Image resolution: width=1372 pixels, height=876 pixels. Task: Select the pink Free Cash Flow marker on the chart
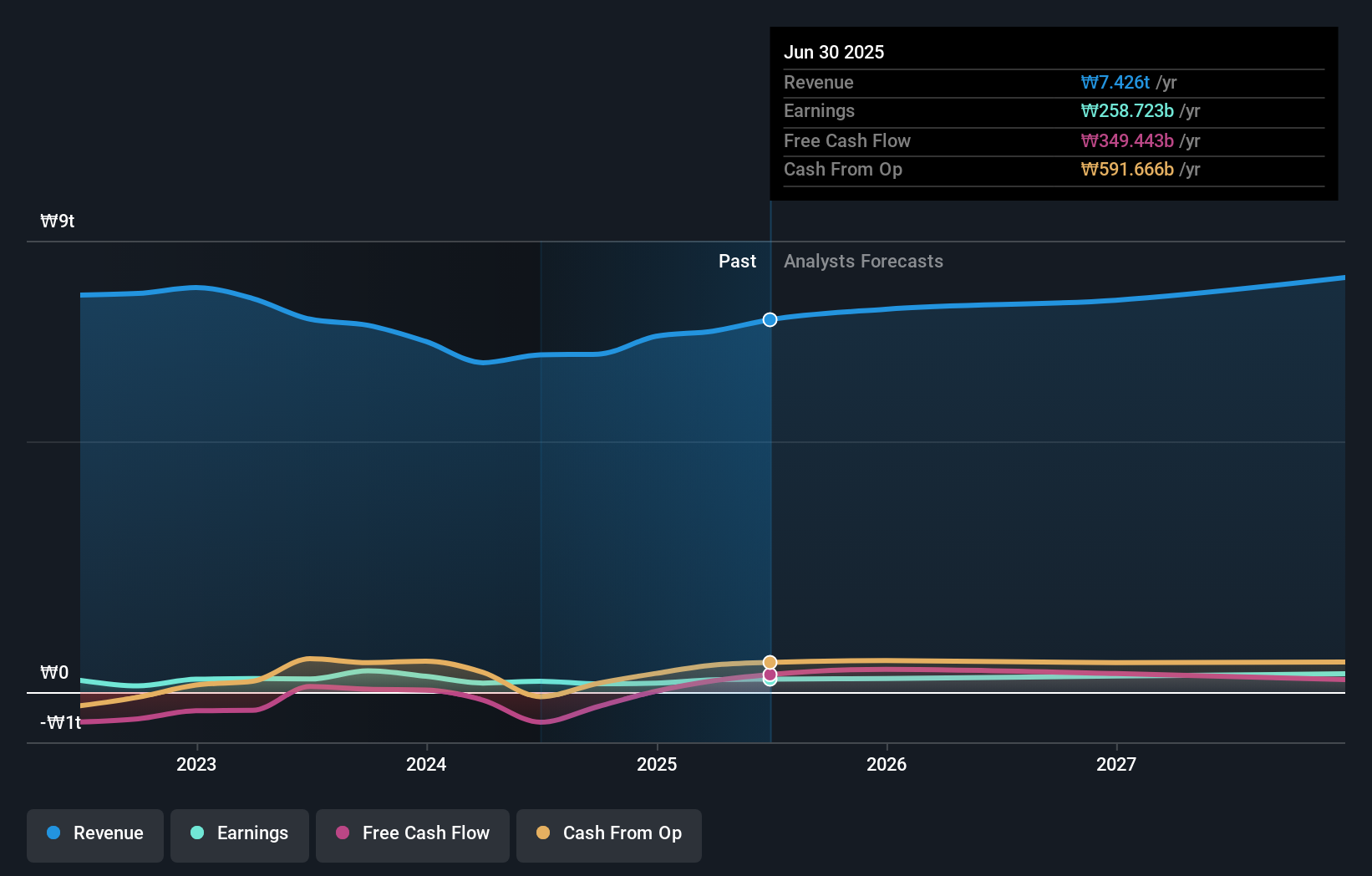[x=769, y=674]
